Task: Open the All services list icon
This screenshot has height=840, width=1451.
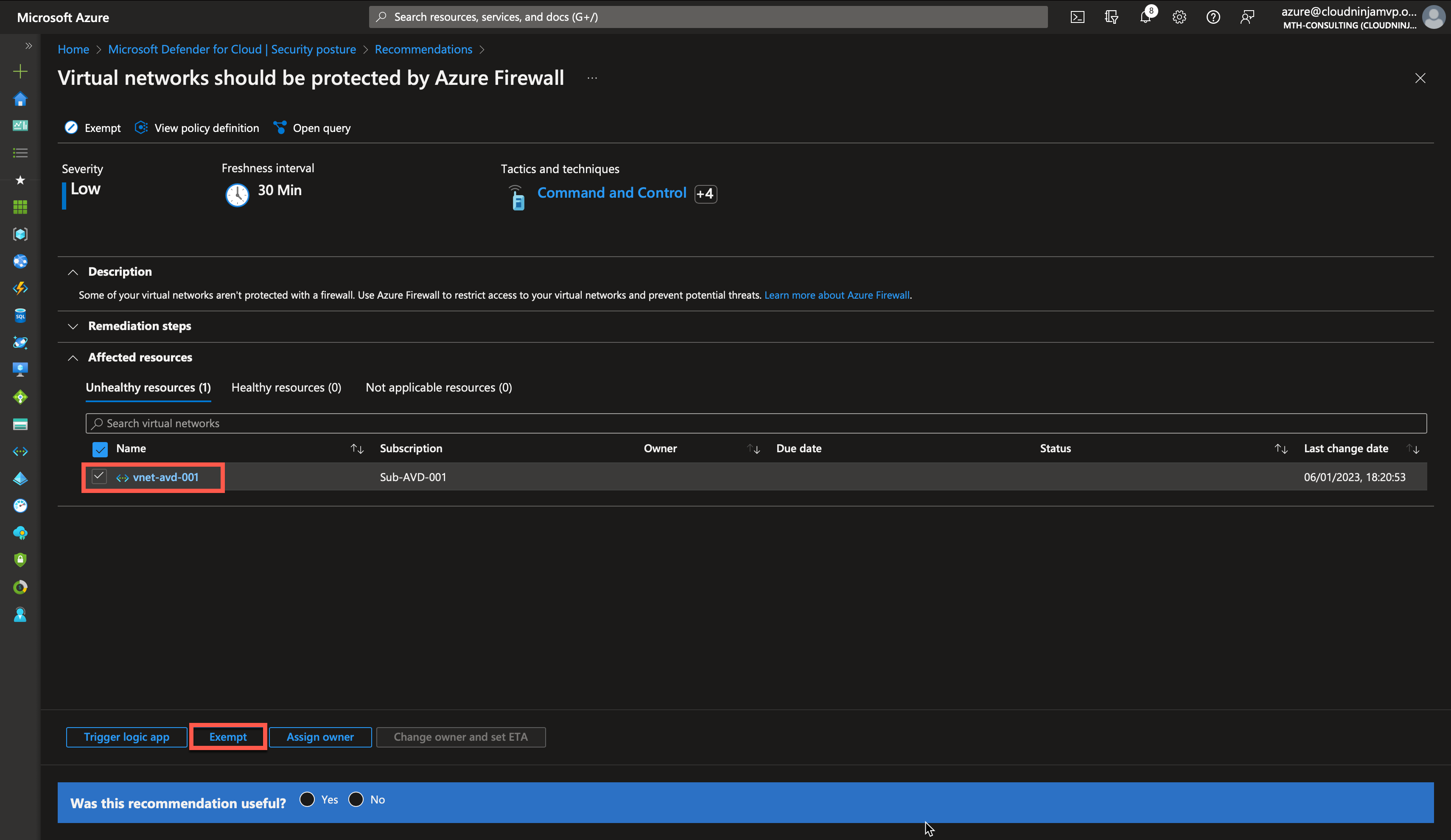Action: tap(20, 153)
